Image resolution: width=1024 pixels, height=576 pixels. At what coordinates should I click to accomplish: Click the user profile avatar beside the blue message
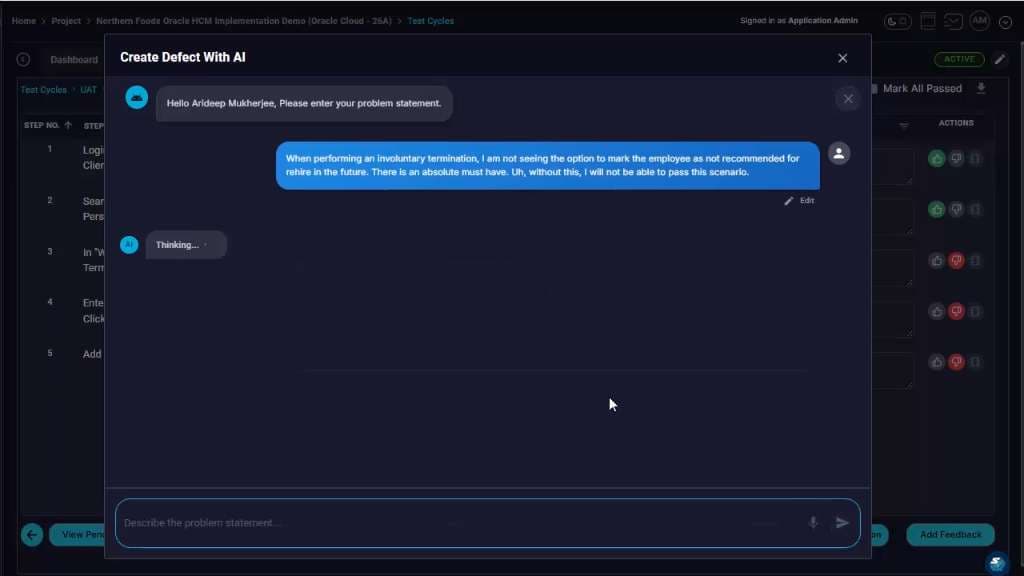tap(839, 154)
